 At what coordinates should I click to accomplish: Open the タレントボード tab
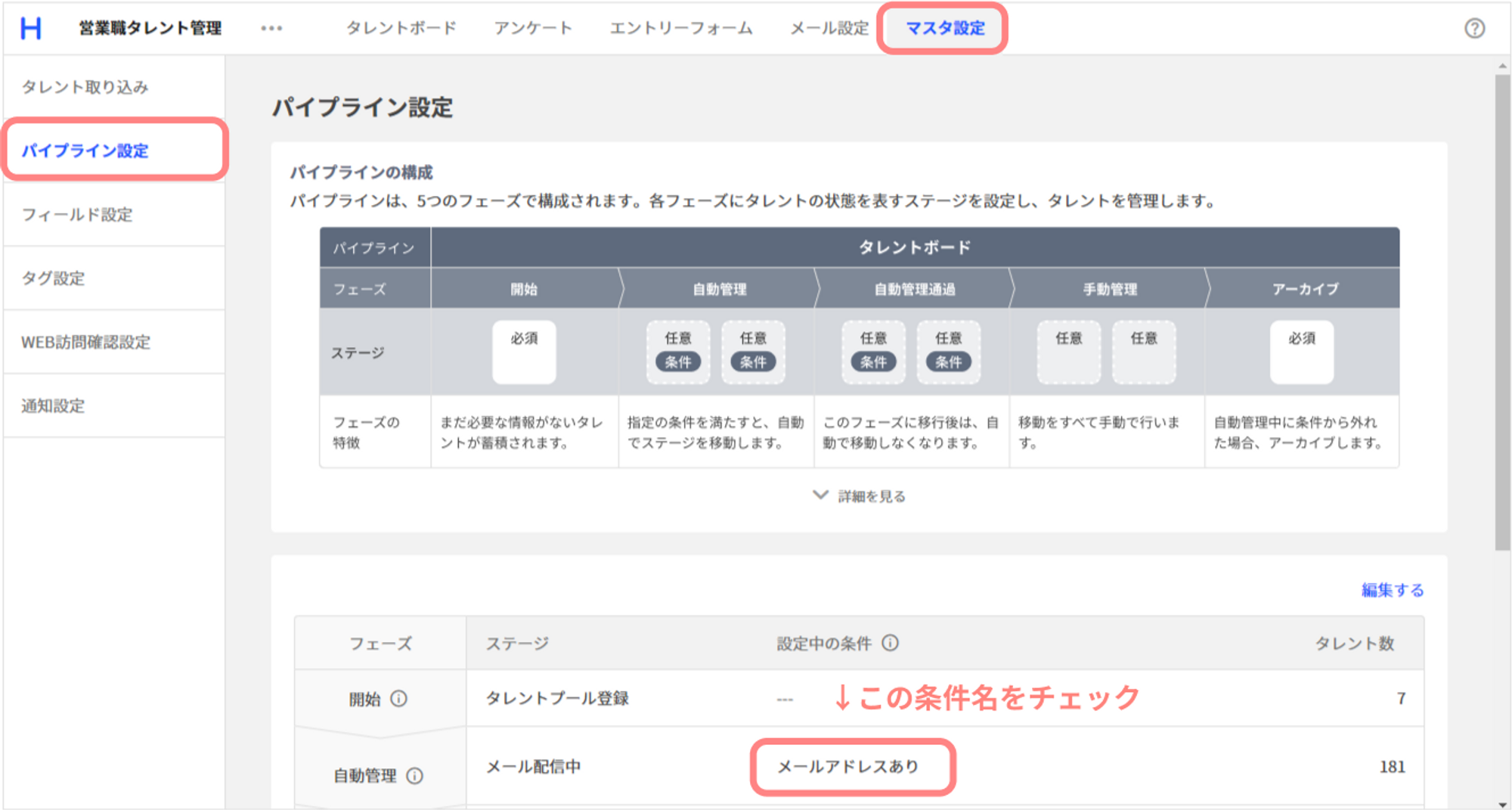pyautogui.click(x=401, y=28)
